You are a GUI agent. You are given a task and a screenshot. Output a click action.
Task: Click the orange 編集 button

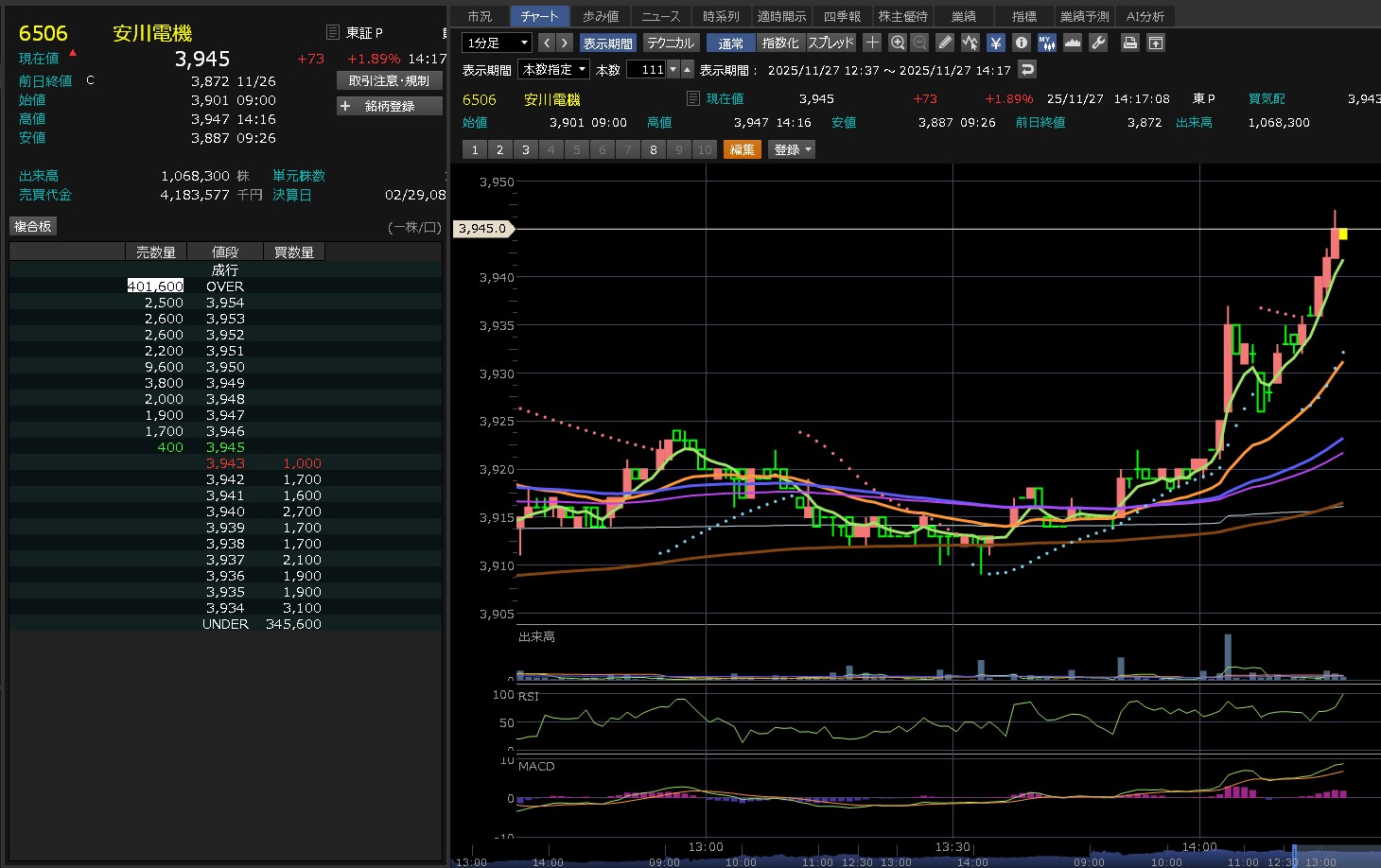[742, 149]
